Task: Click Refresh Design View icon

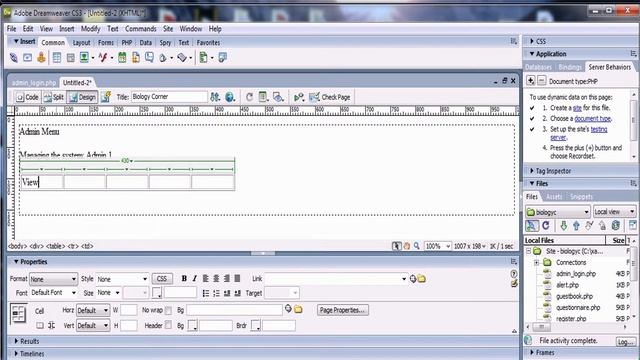Action: pyautogui.click(x=249, y=97)
